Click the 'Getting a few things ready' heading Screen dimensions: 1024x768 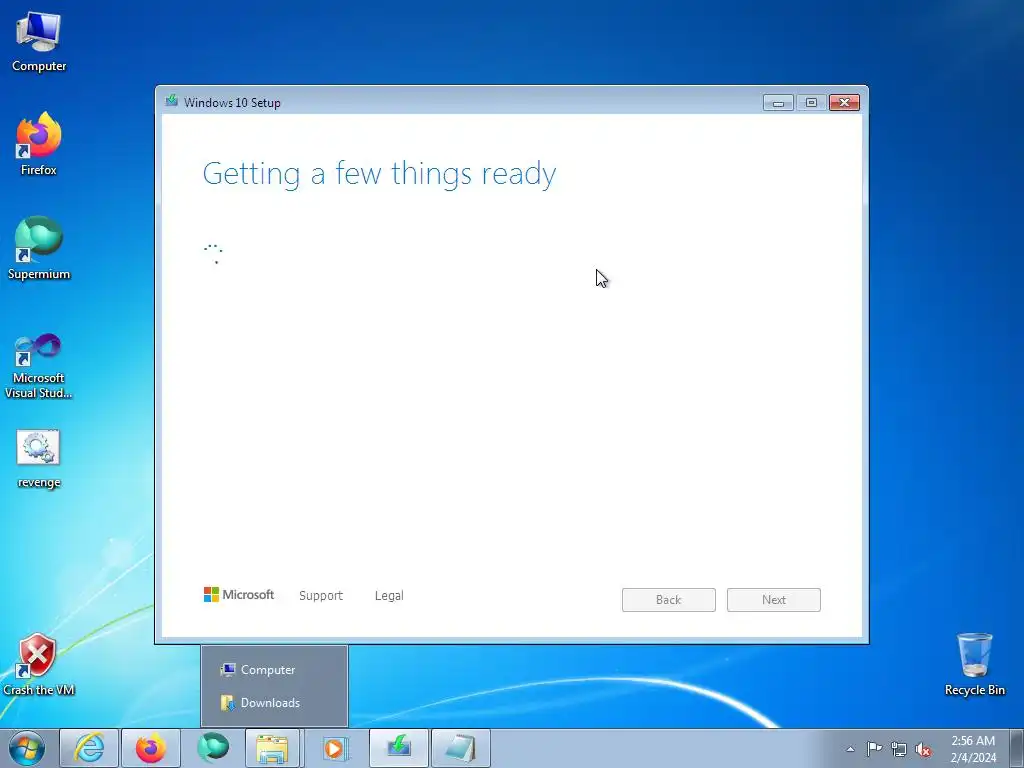click(379, 174)
